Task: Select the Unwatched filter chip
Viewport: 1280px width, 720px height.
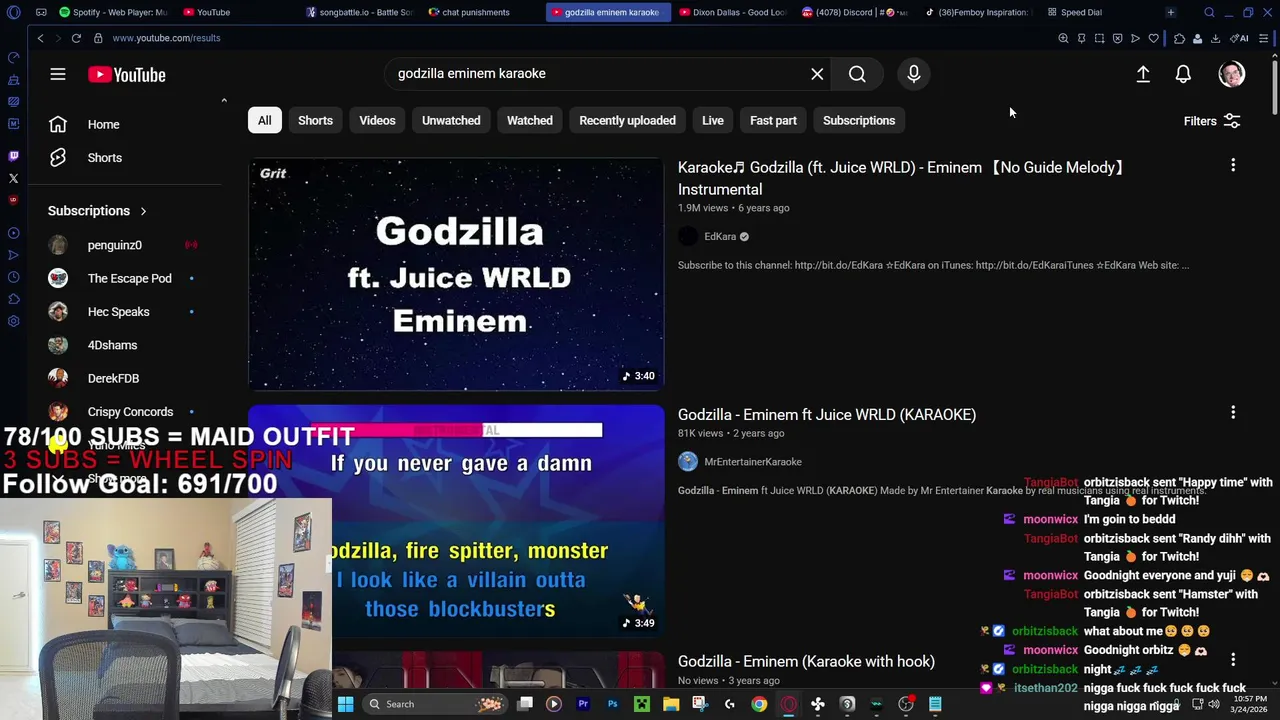Action: pos(451,120)
